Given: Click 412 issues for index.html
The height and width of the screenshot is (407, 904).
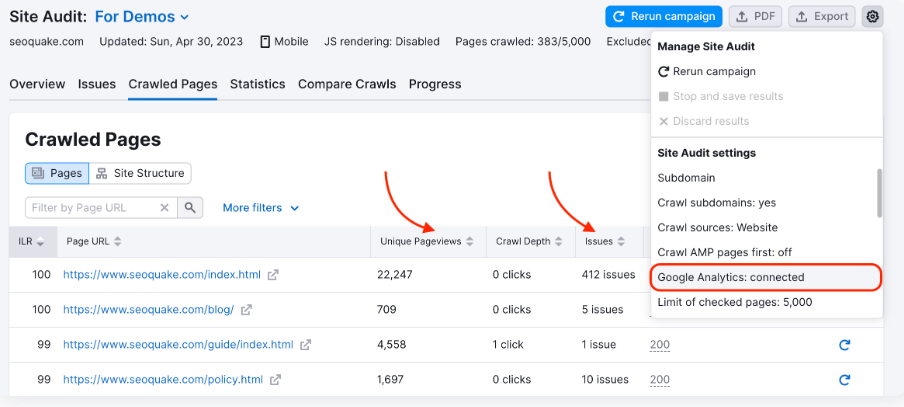Looking at the screenshot, I should [608, 275].
